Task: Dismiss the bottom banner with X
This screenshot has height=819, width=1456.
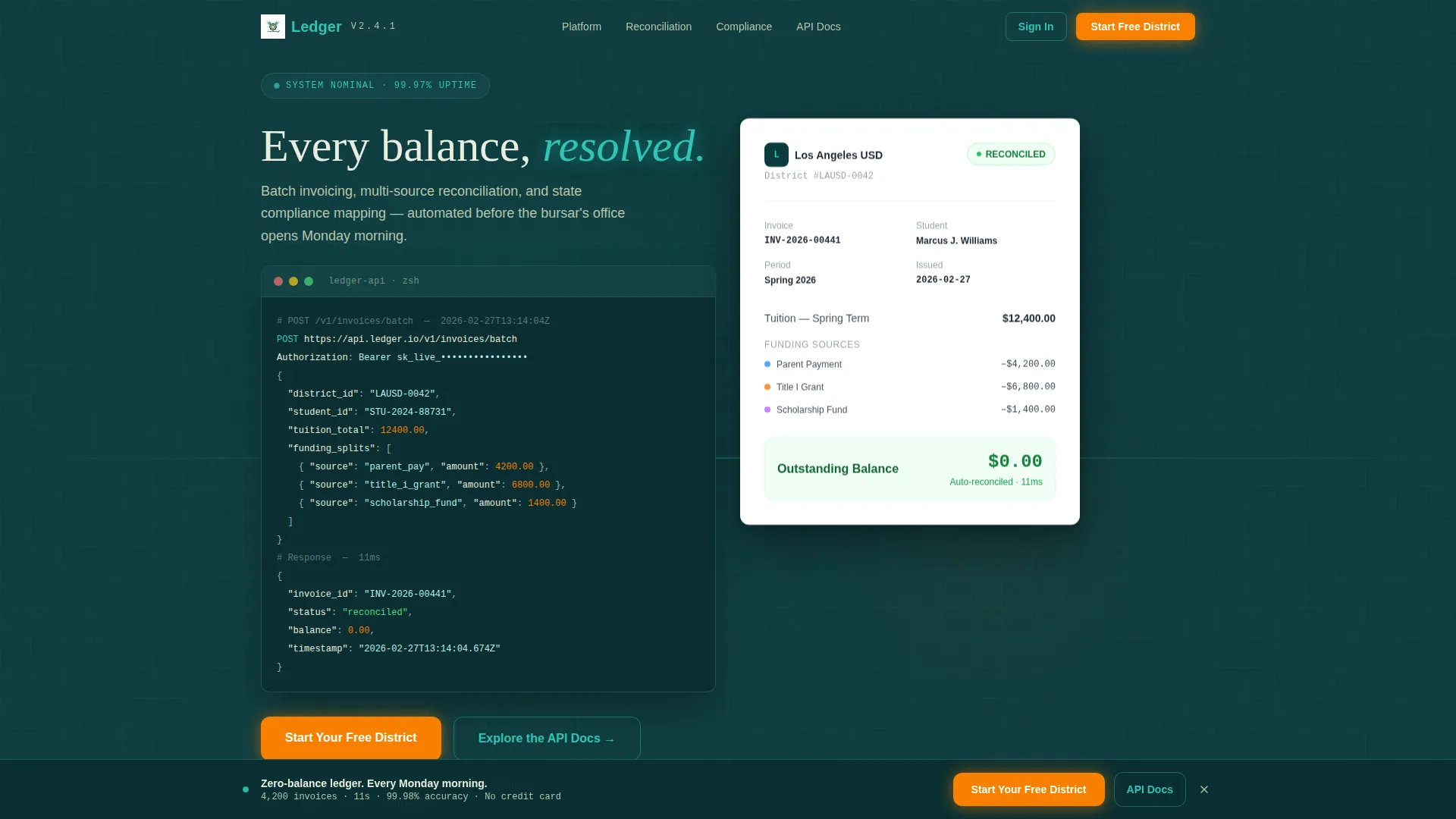Action: tap(1204, 789)
